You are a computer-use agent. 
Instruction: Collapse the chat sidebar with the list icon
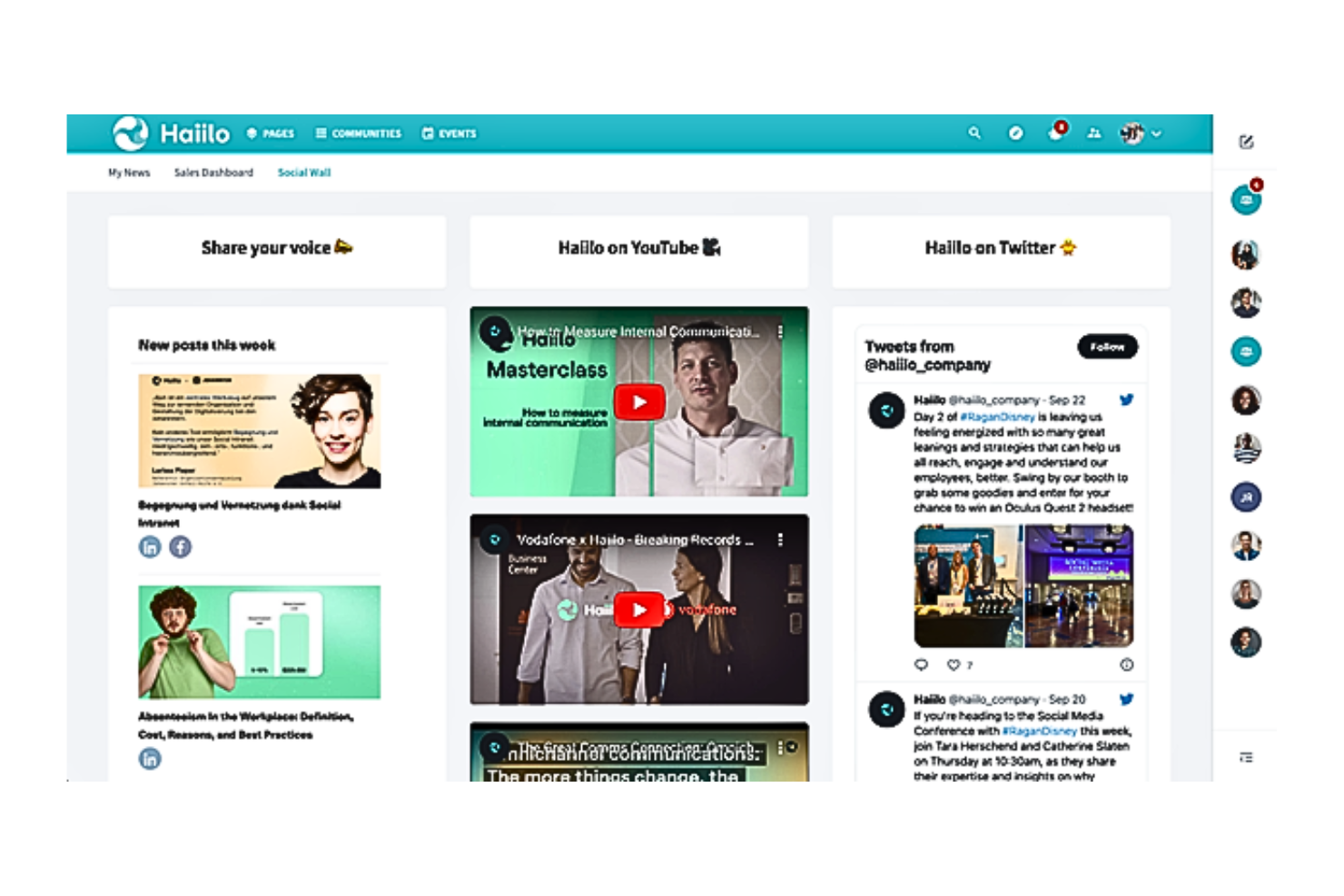click(x=1246, y=757)
